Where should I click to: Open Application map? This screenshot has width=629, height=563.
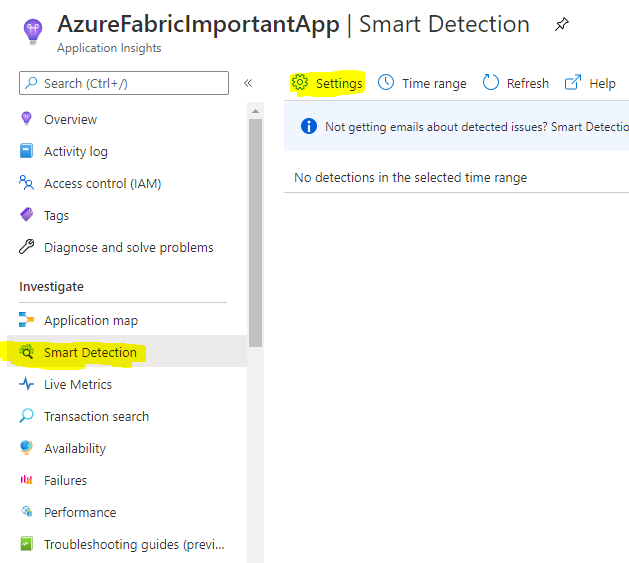(x=127, y=320)
